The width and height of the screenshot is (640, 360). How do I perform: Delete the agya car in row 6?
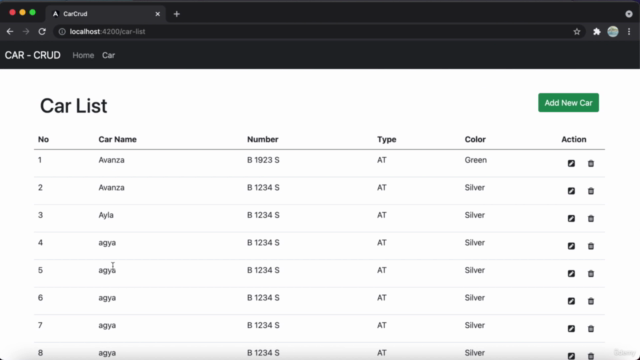pos(591,301)
